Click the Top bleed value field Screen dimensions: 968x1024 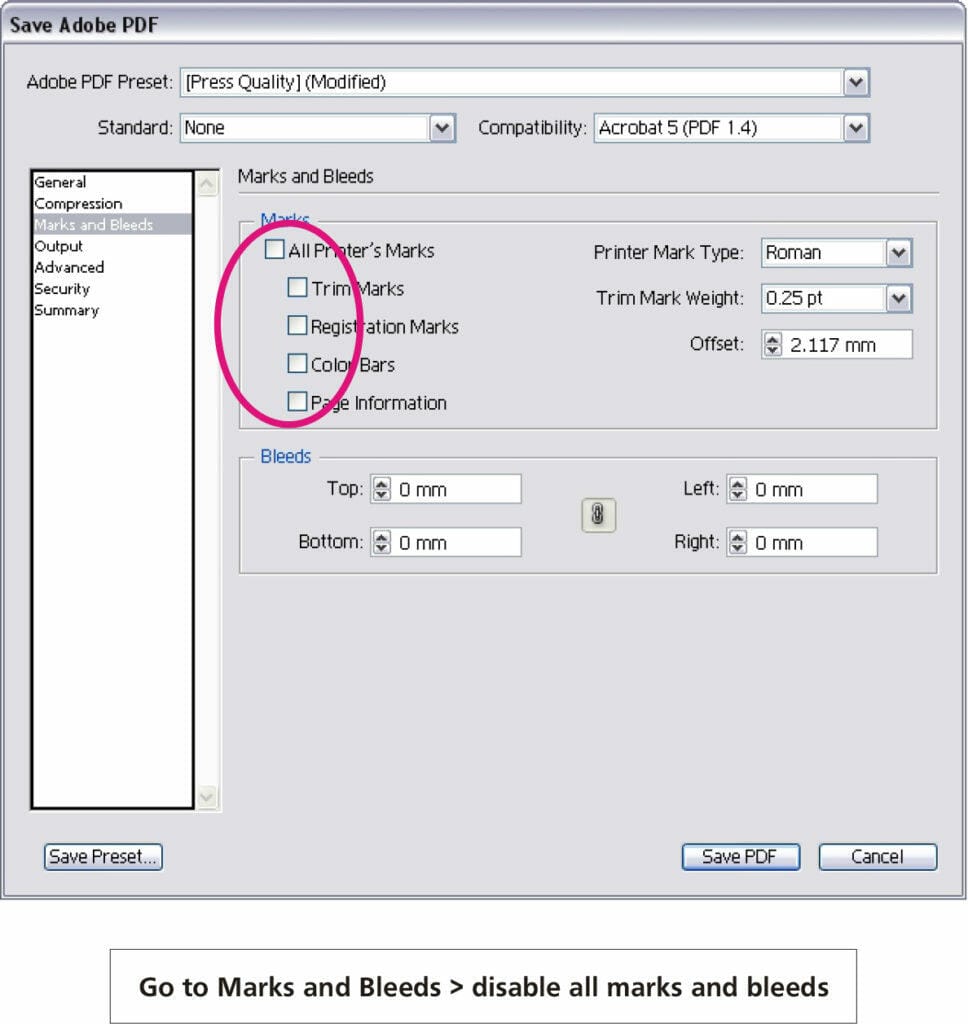[457, 490]
